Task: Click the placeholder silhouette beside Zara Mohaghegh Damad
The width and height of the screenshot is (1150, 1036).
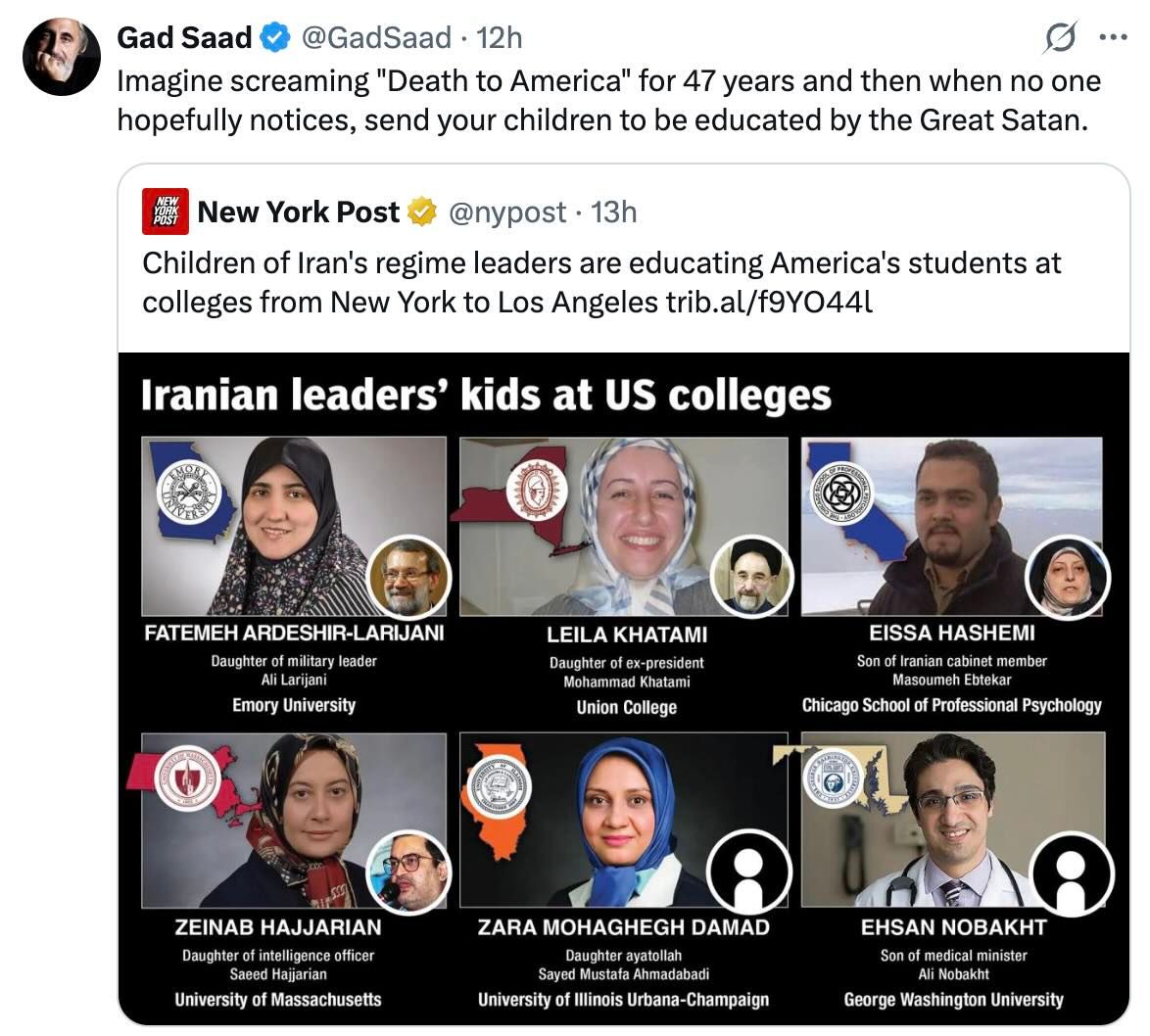Action: (x=748, y=871)
